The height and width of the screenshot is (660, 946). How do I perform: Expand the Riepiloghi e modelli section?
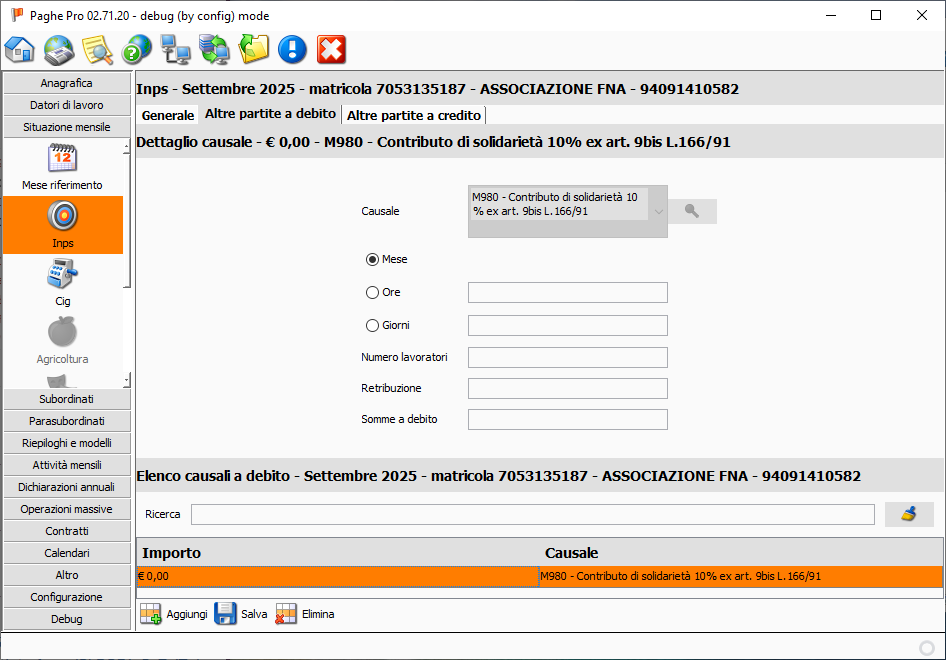67,443
